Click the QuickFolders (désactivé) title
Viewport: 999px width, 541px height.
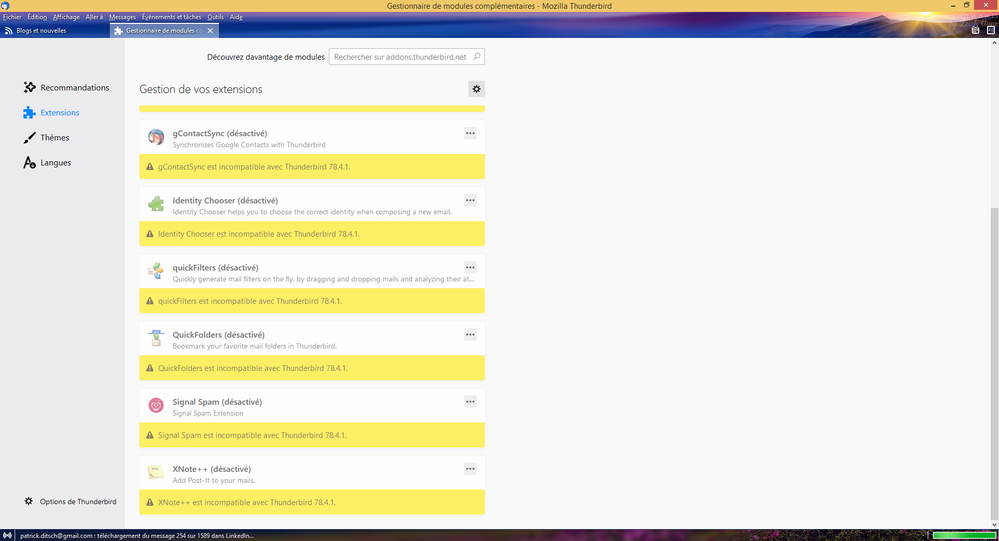219,335
